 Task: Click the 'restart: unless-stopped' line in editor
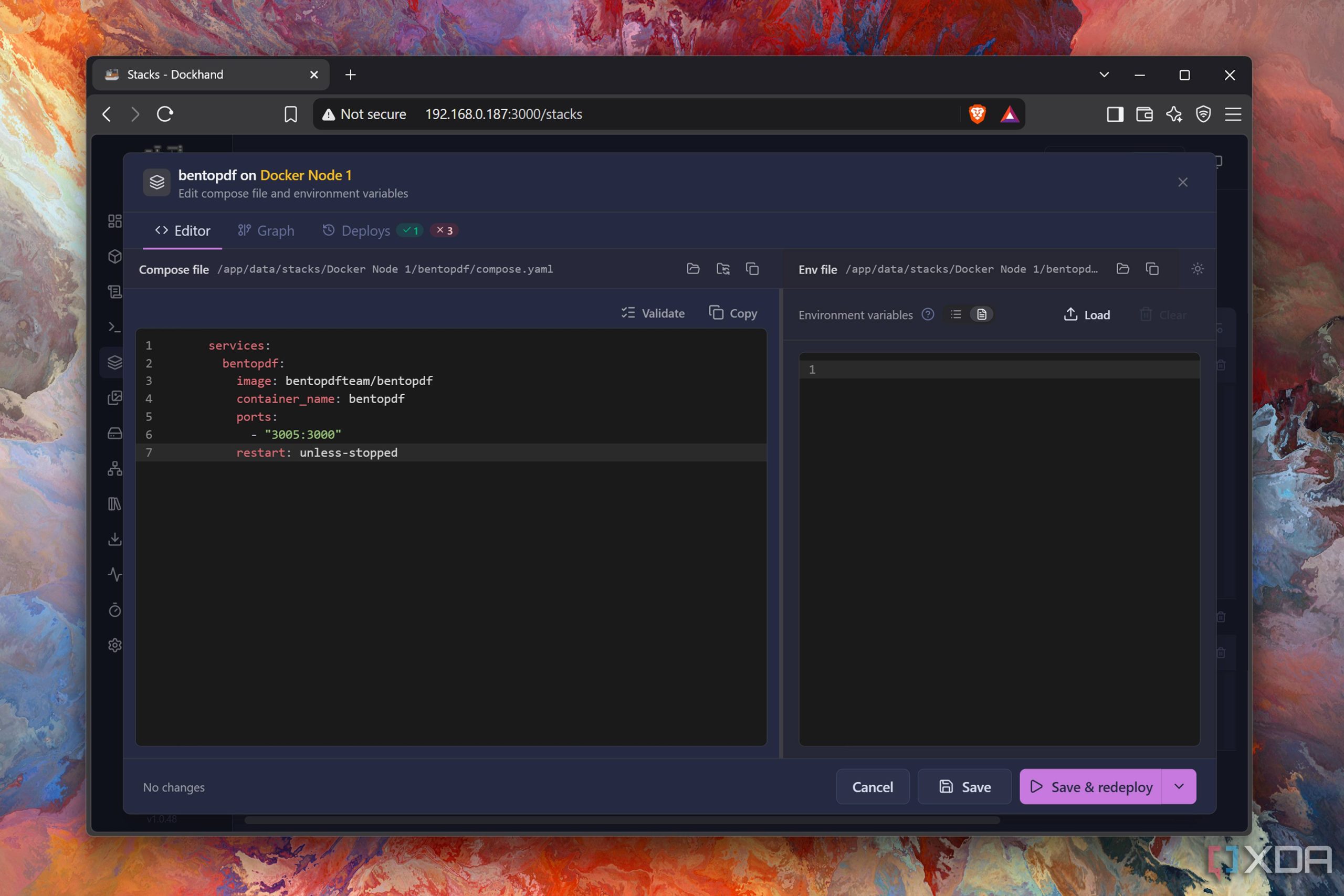pyautogui.click(x=451, y=452)
